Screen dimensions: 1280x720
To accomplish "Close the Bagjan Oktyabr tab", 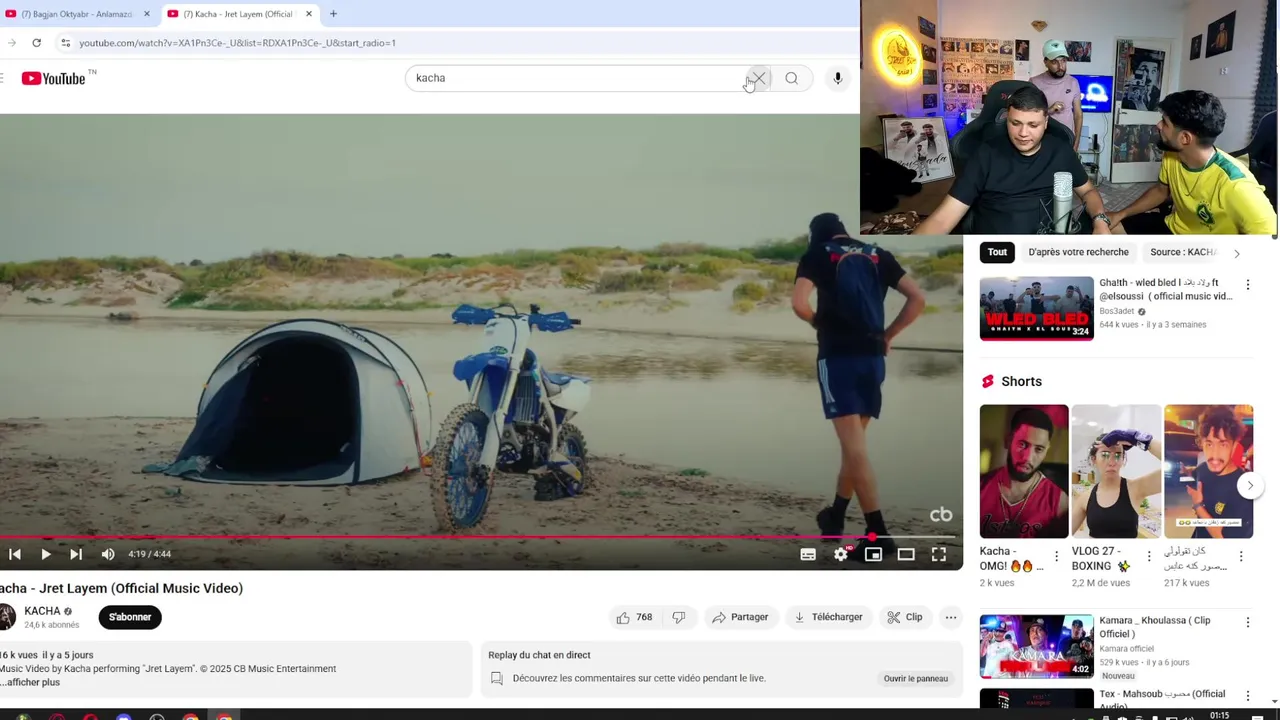I will (146, 14).
